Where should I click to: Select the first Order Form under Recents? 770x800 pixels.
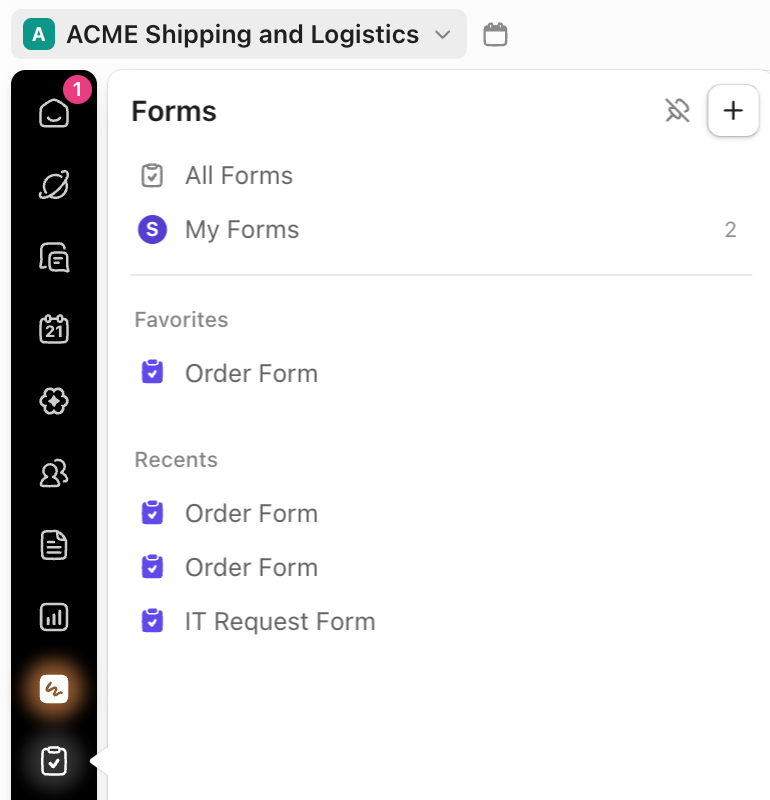pos(251,513)
